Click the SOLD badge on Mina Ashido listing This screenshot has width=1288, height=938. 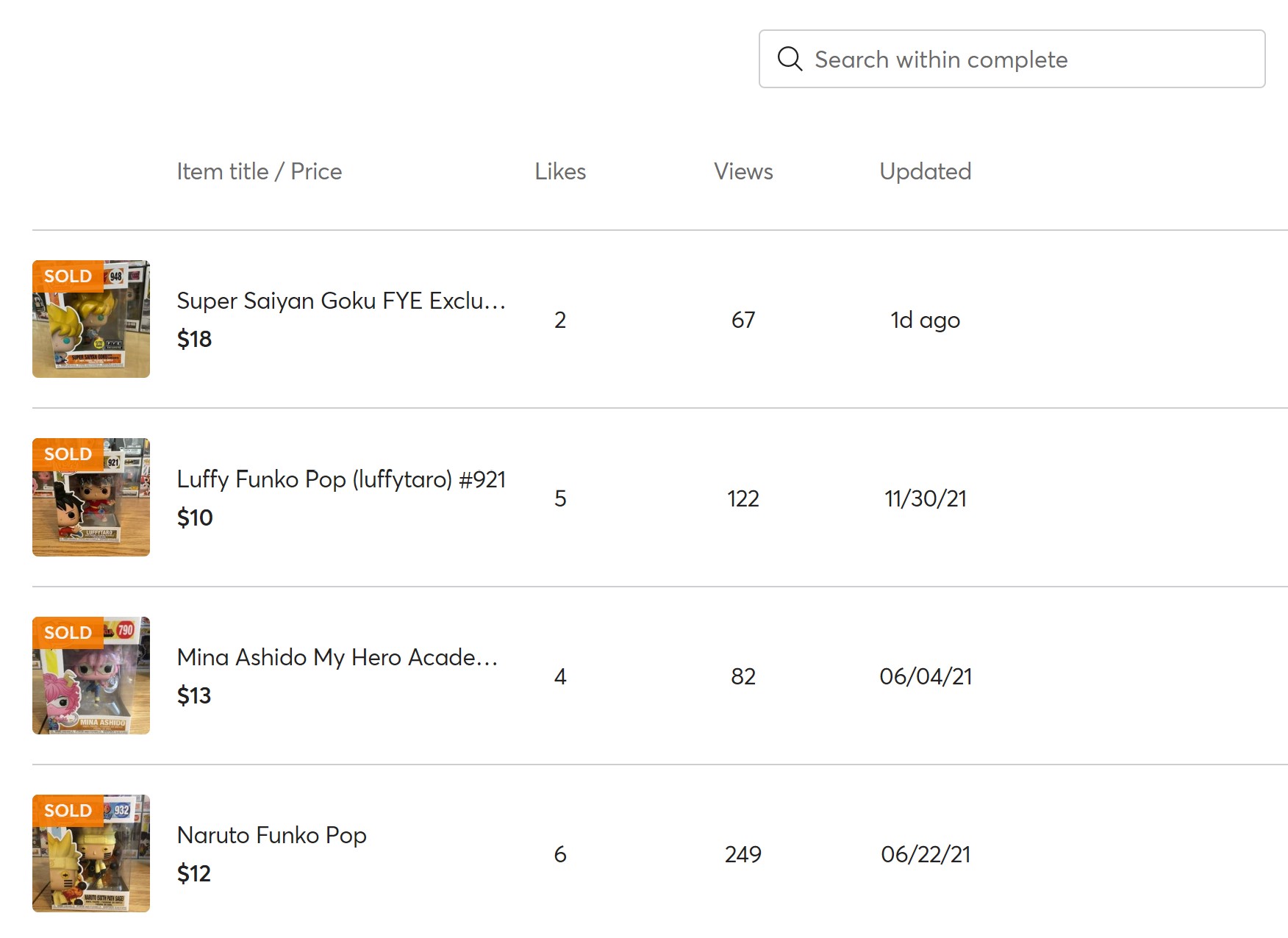pos(66,632)
